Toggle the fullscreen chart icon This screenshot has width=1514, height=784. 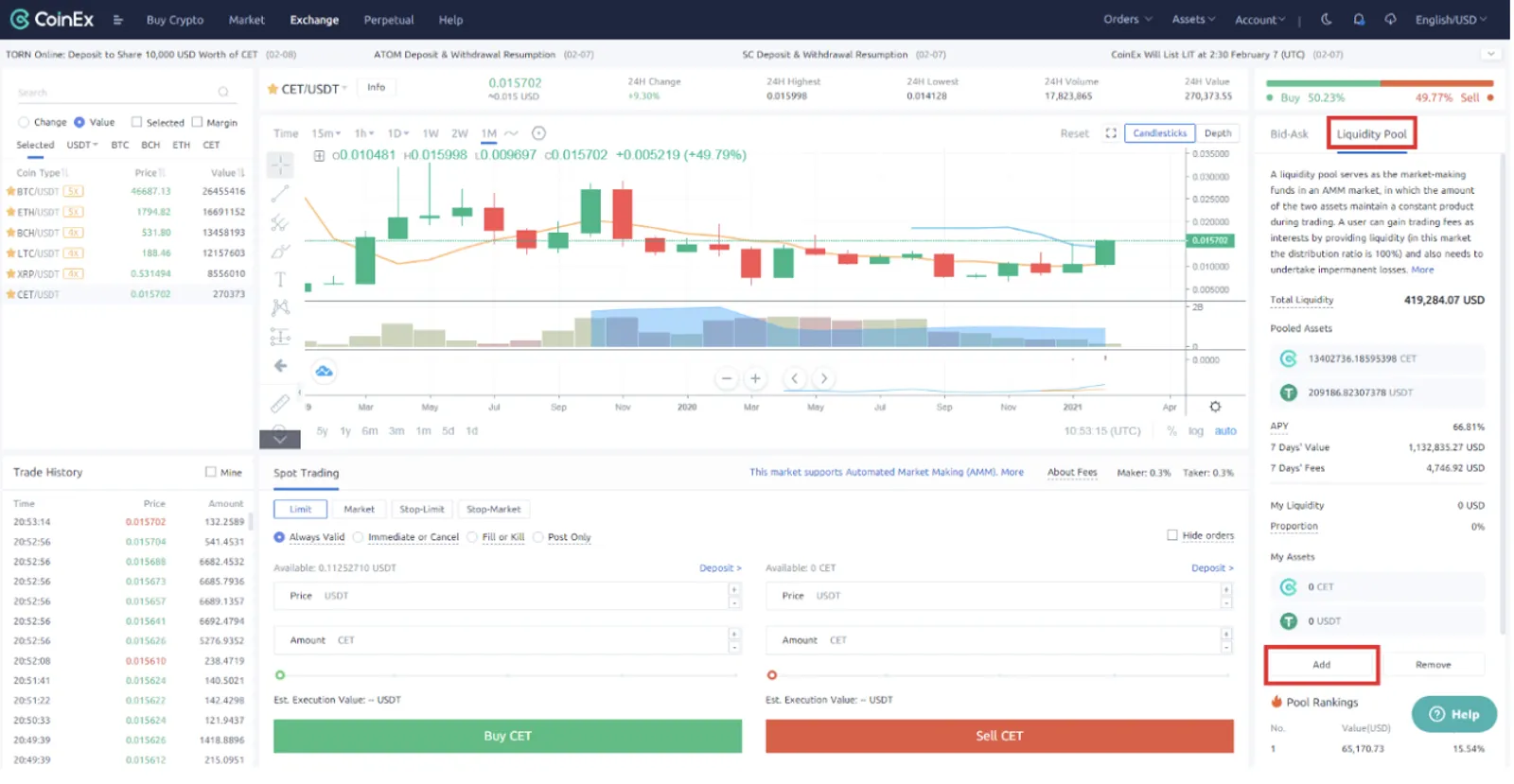tap(1111, 133)
